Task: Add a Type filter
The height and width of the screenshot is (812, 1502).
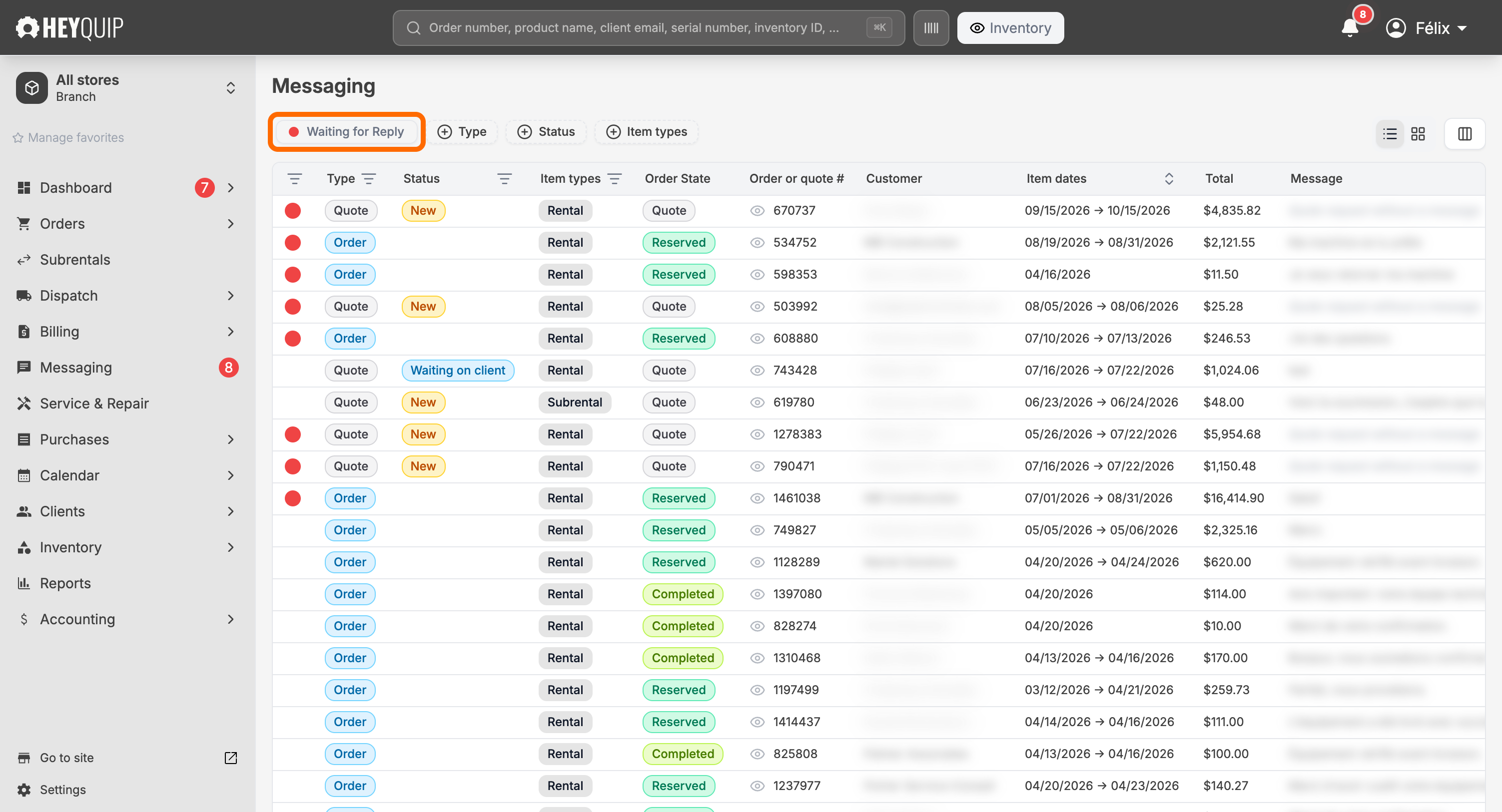Action: (x=462, y=132)
